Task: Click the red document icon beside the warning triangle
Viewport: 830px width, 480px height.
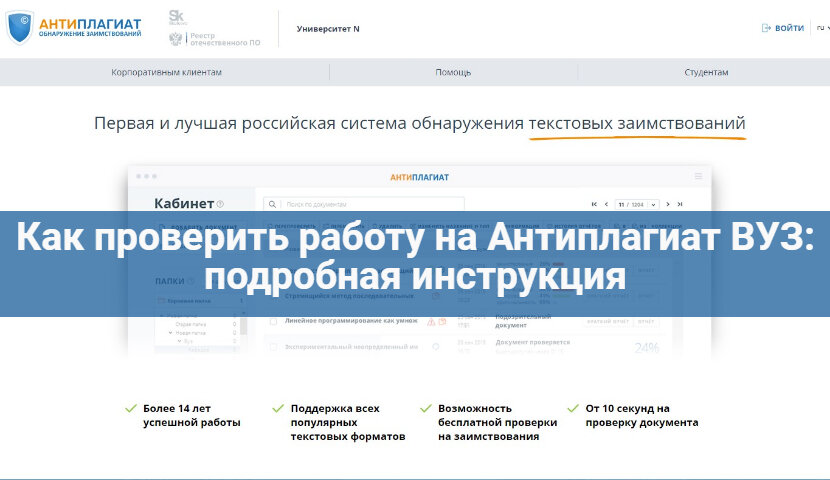Action: click(x=442, y=321)
